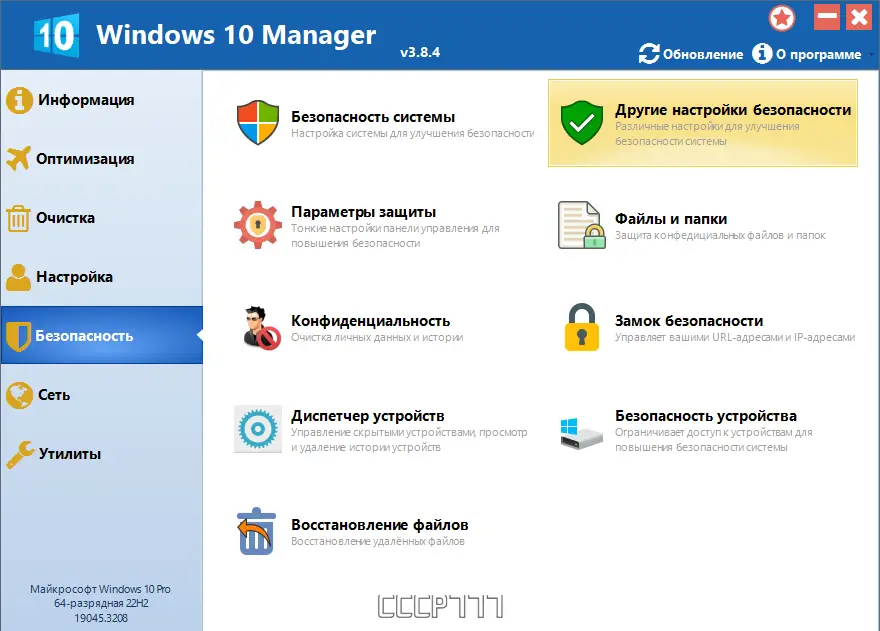Click text Майкрософт Windows 10 Pro

click(100, 589)
